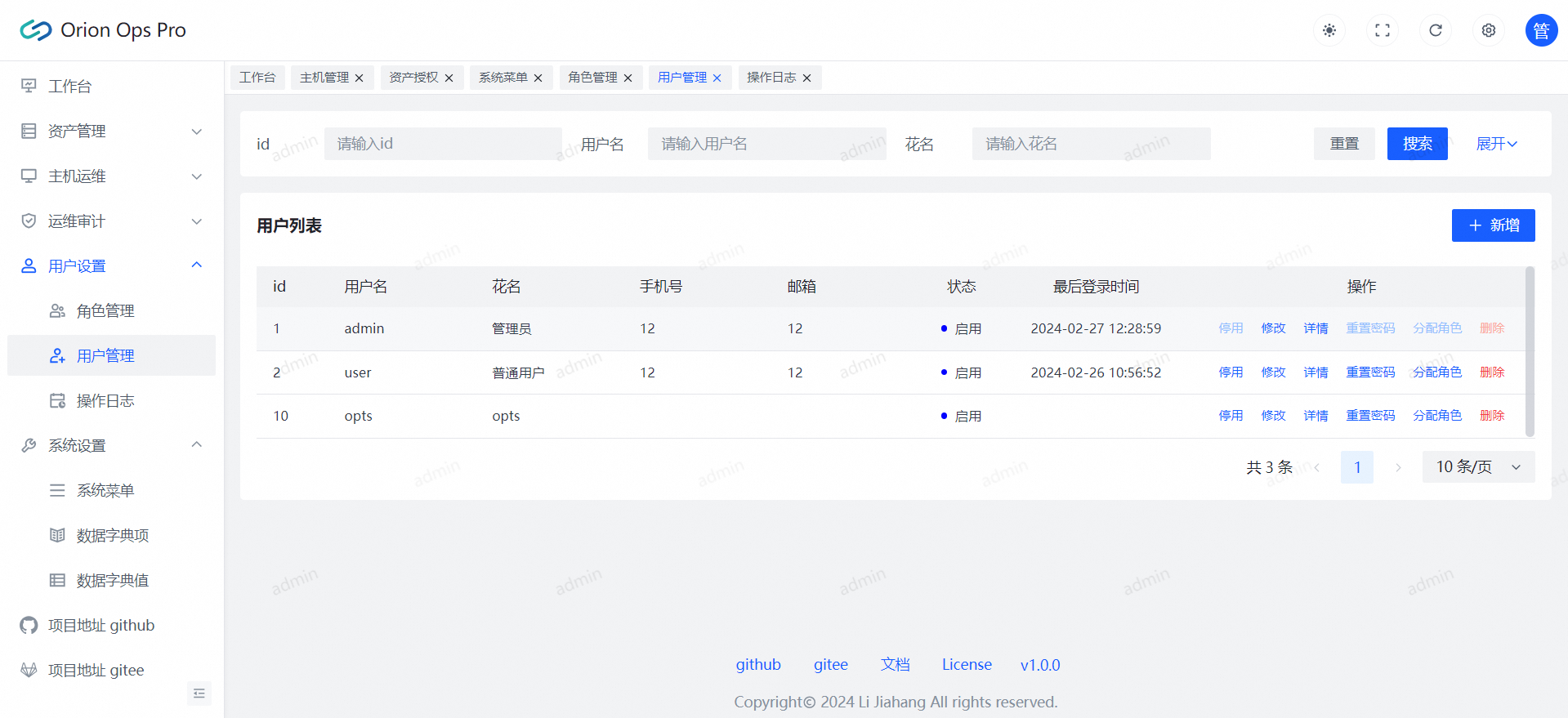
Task: Click the 新增 button to add user
Action: 1493,225
